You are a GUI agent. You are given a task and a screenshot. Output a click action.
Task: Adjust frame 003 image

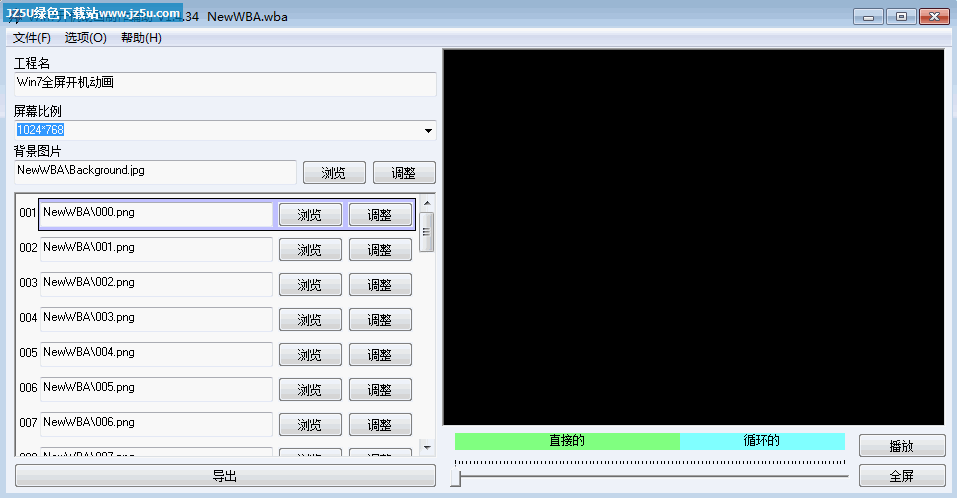pyautogui.click(x=380, y=285)
